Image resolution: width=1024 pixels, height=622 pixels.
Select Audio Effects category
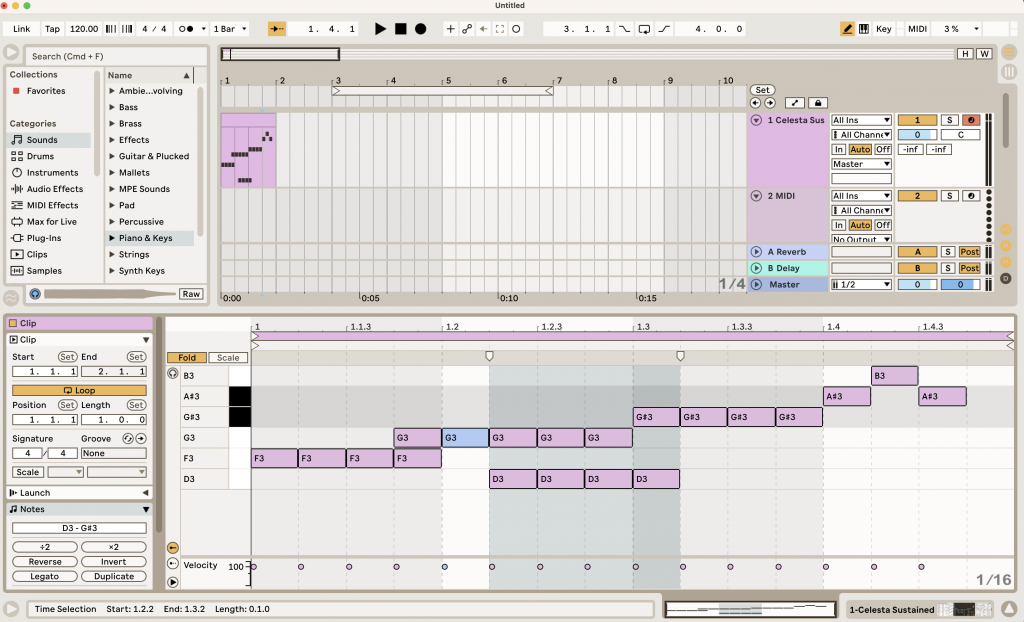tap(55, 189)
